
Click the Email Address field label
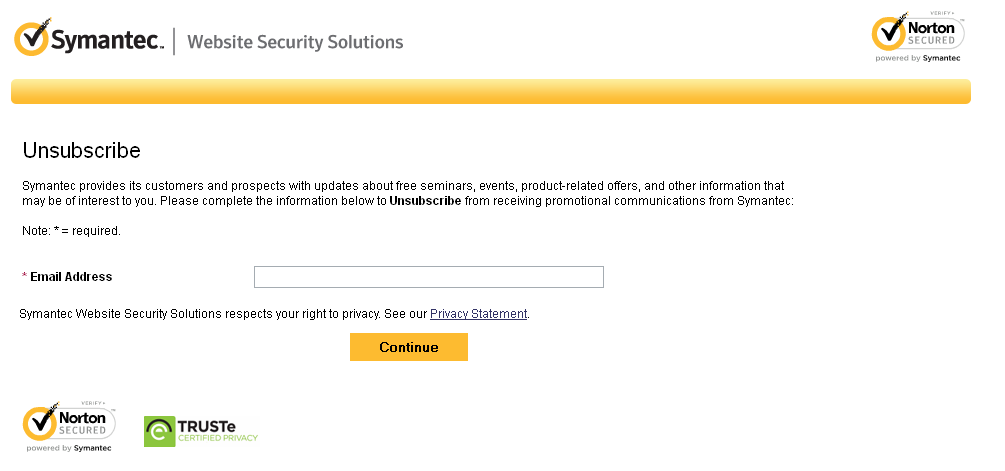[x=71, y=277]
